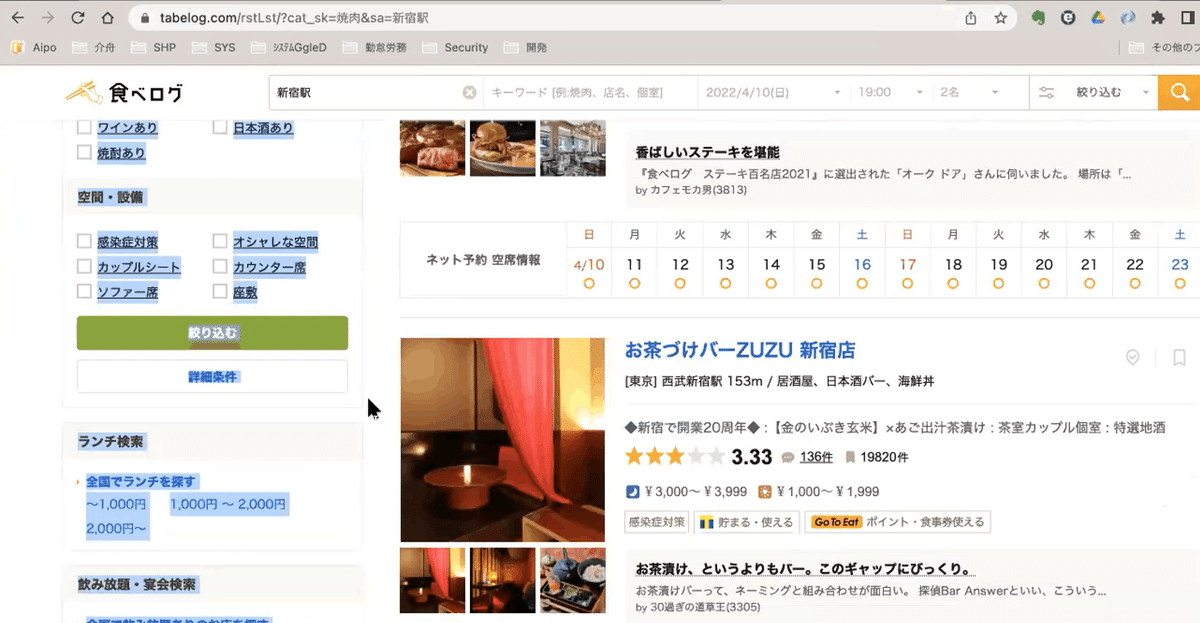Click the lunch sun icon by ¥1,000～¥1,999
The height and width of the screenshot is (623, 1200).
[765, 492]
